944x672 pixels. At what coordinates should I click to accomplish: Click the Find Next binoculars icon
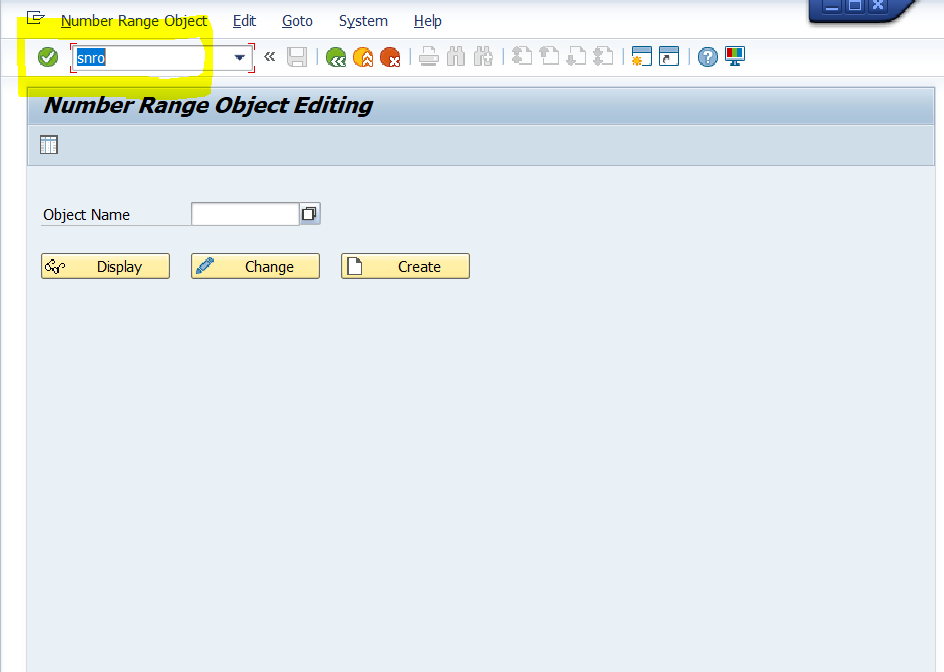pyautogui.click(x=483, y=57)
